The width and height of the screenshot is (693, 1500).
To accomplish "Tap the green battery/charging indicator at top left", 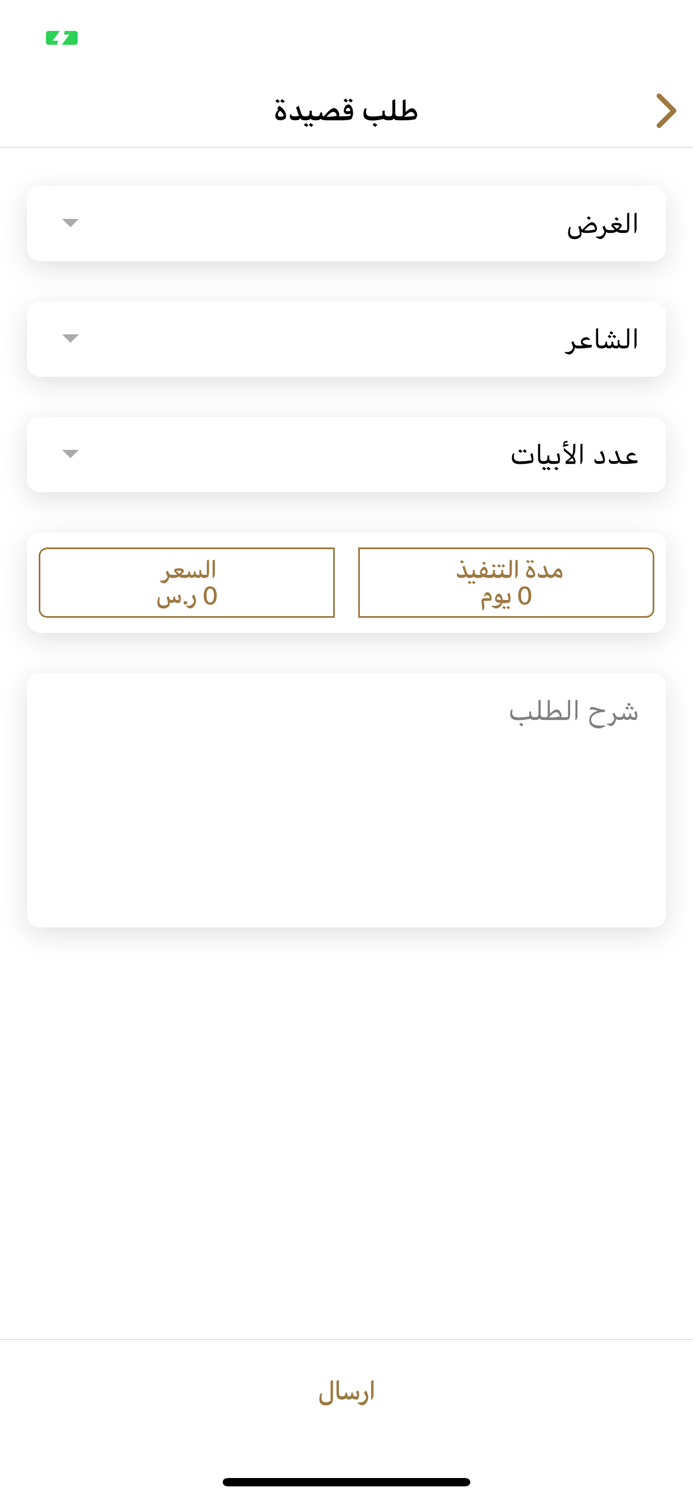I will (x=60, y=38).
